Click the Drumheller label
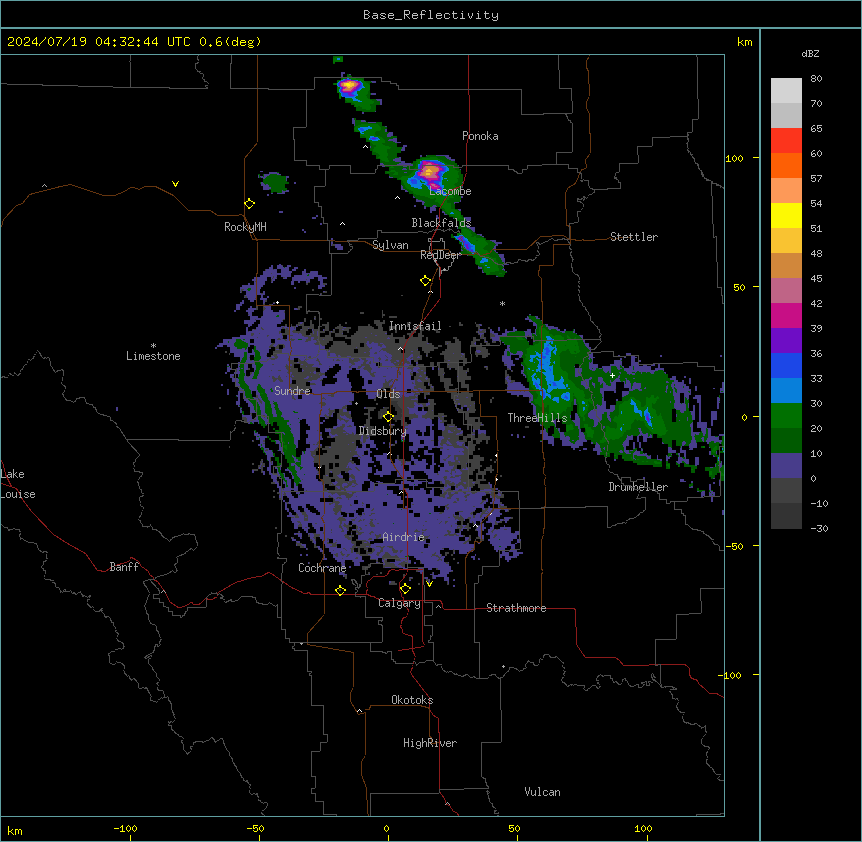 638,487
